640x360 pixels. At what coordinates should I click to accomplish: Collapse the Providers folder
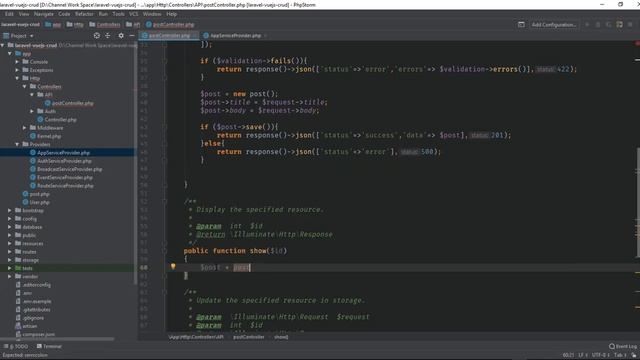click(x=17, y=144)
